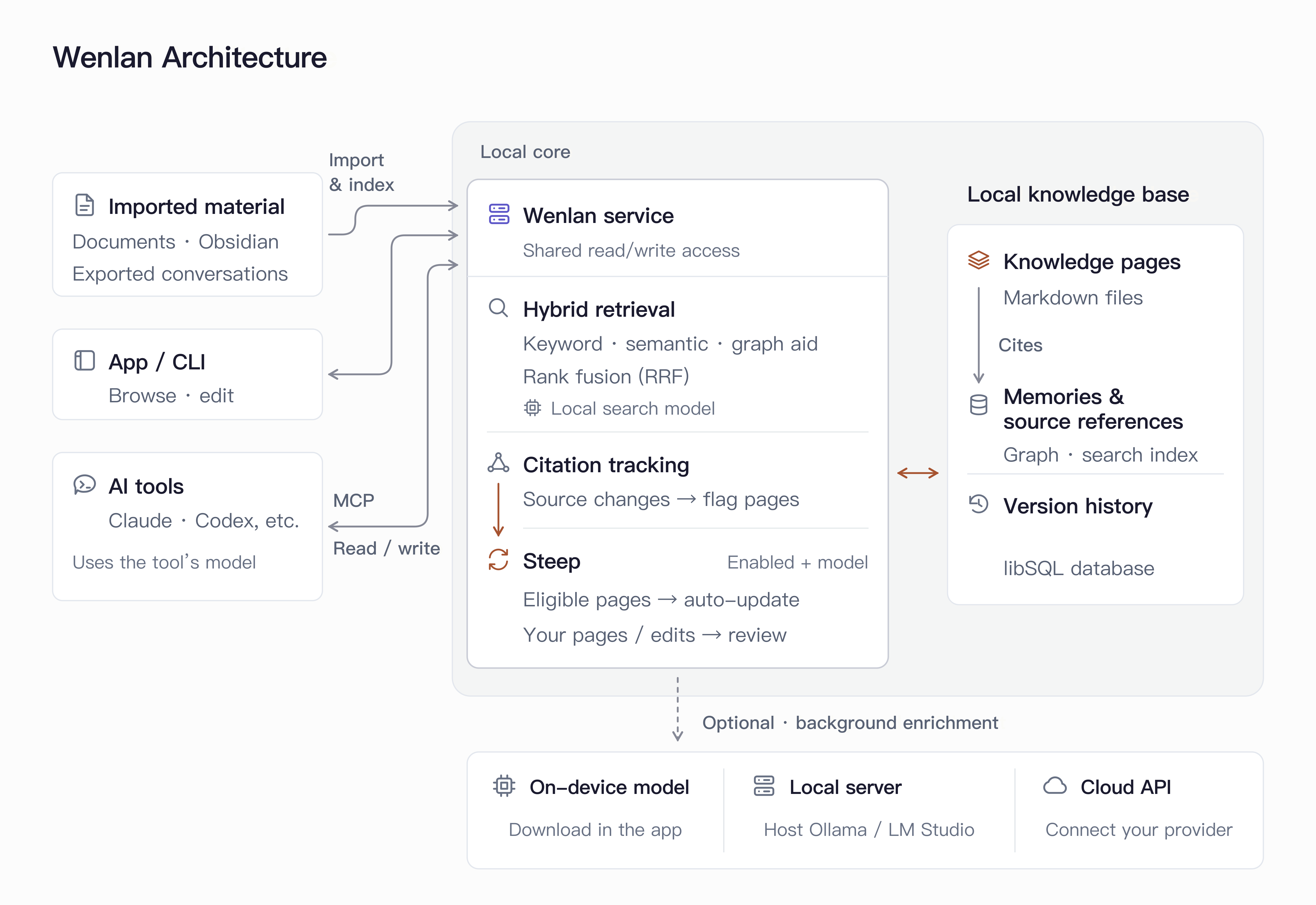
Task: Click the 'Exported conversations' text
Action: click(x=180, y=274)
